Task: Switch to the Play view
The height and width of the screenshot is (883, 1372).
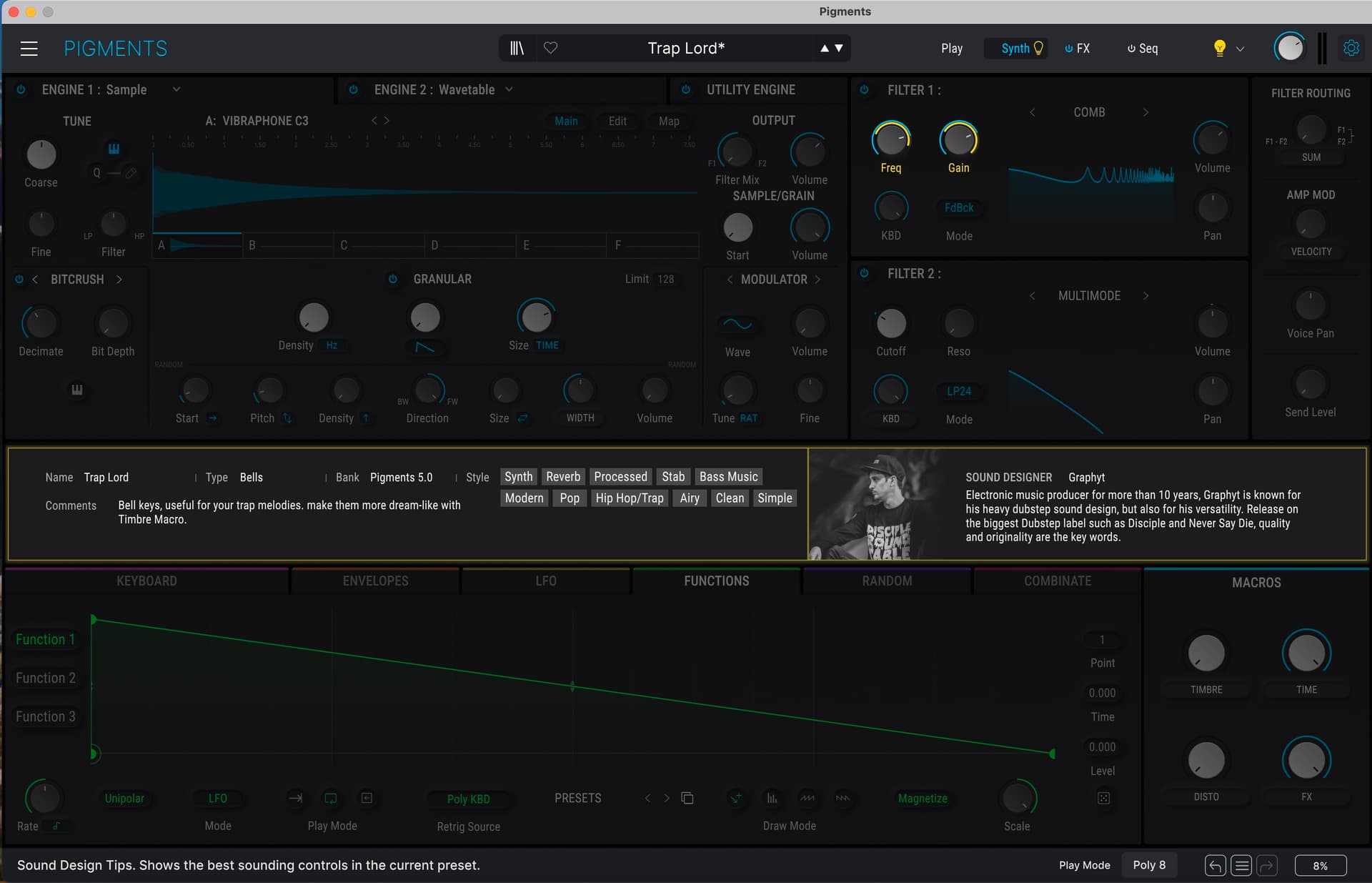Action: coord(952,49)
